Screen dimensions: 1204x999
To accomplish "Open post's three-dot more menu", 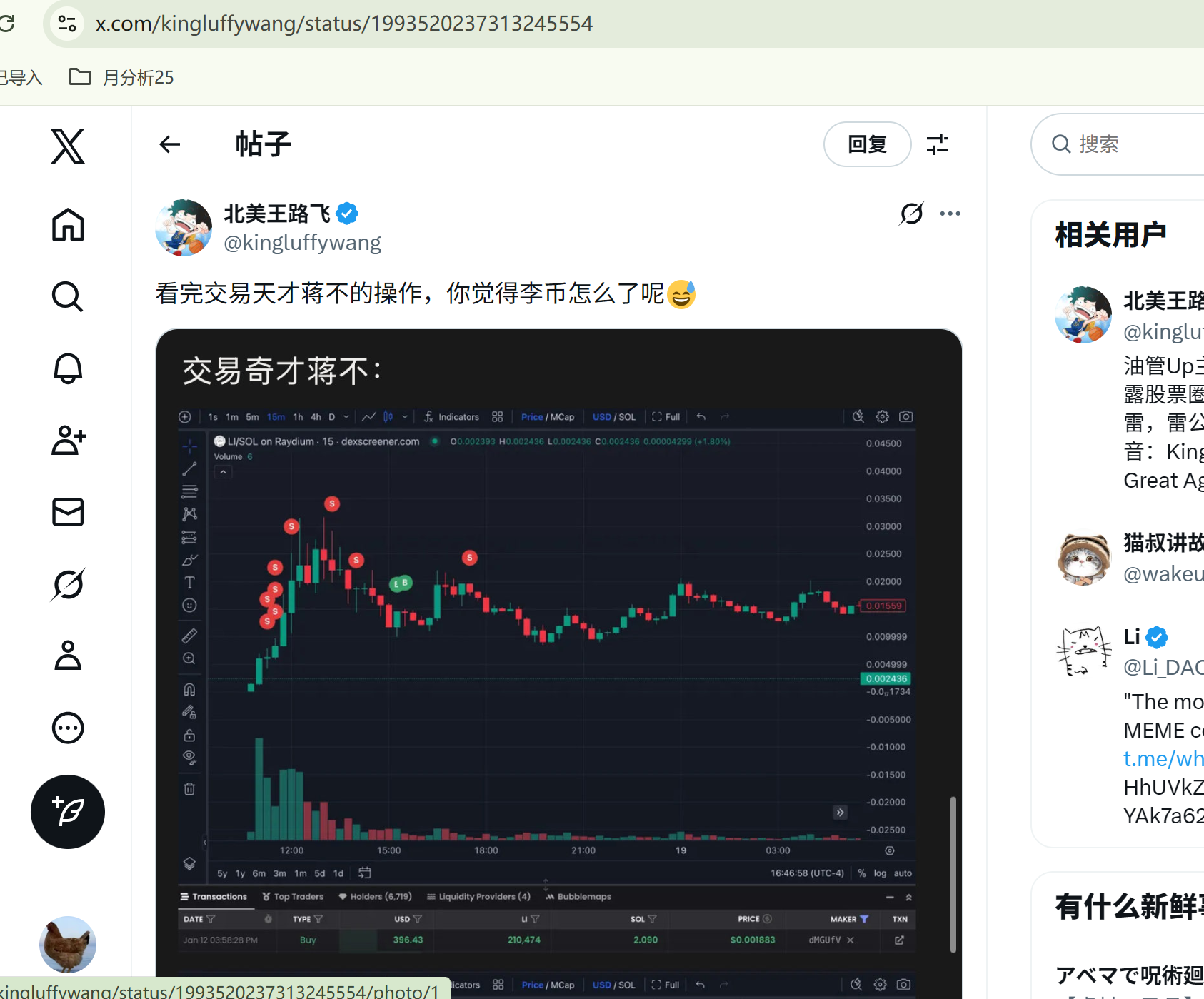I will pos(950,214).
